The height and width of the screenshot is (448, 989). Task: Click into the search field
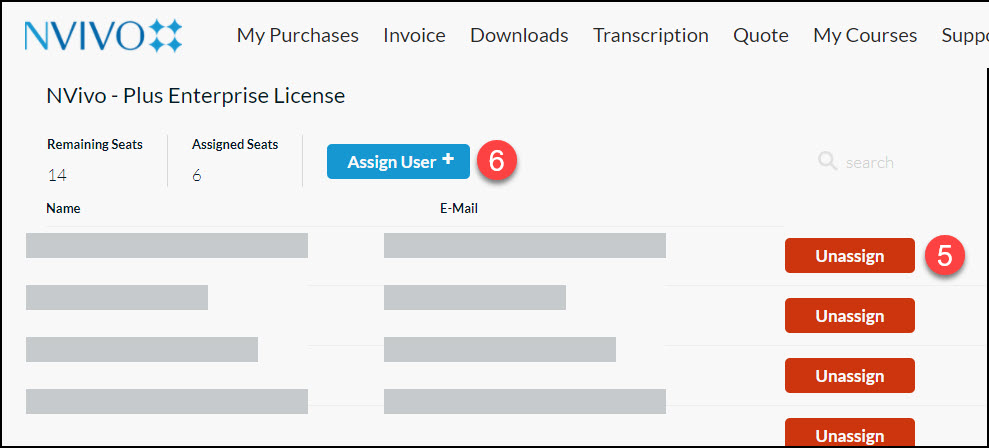(x=869, y=163)
